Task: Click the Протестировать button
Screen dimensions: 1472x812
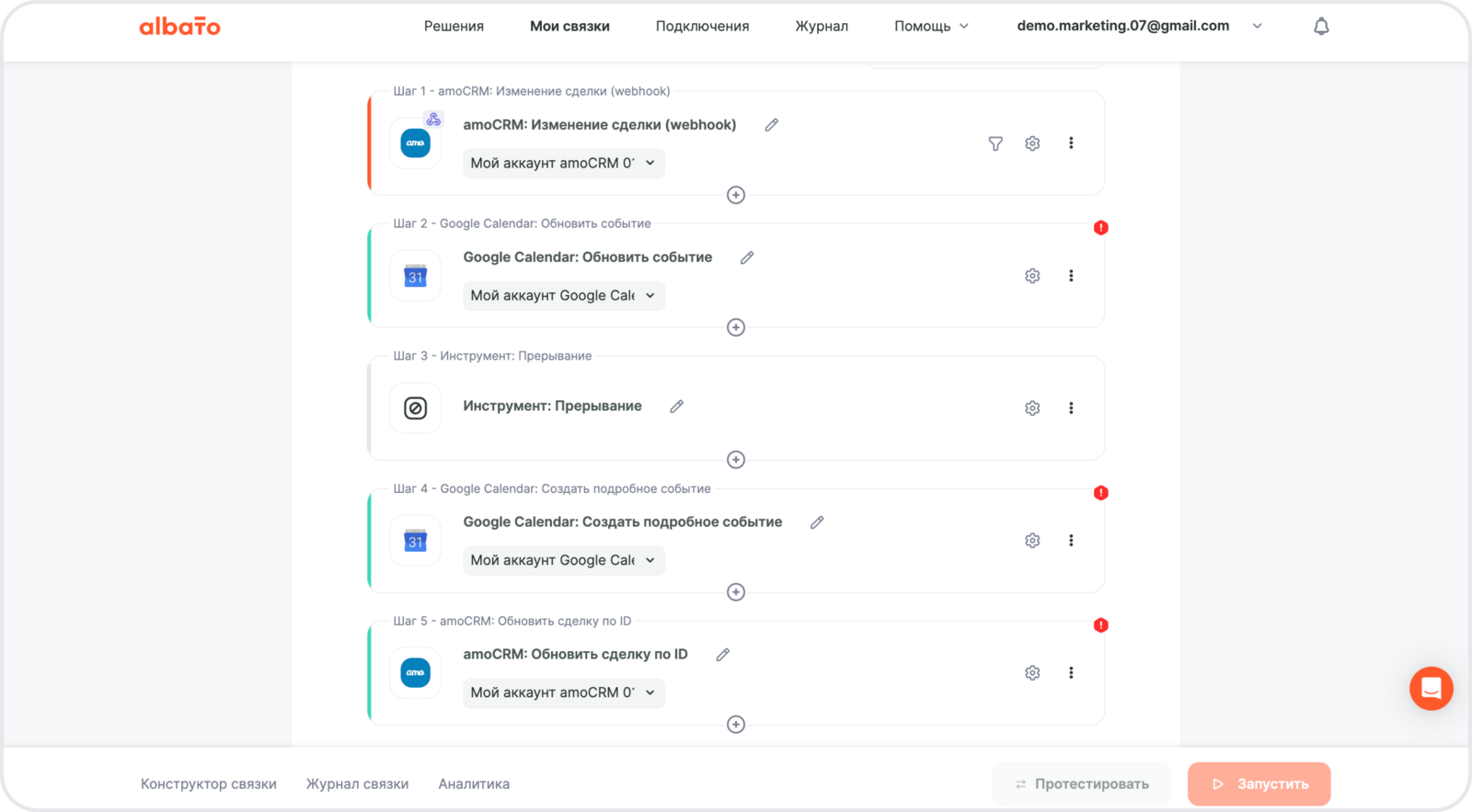Action: point(1081,784)
